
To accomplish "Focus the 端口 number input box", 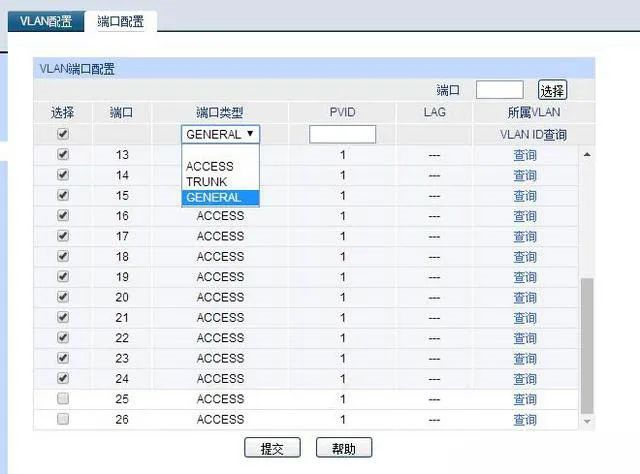I will (x=499, y=90).
